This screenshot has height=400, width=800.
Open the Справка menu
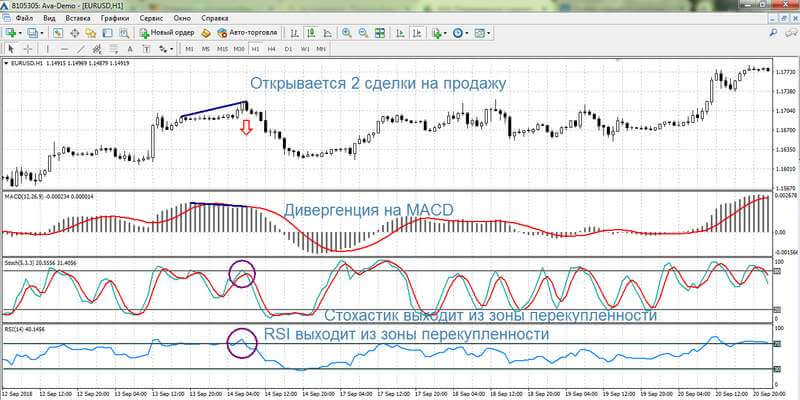coord(215,18)
